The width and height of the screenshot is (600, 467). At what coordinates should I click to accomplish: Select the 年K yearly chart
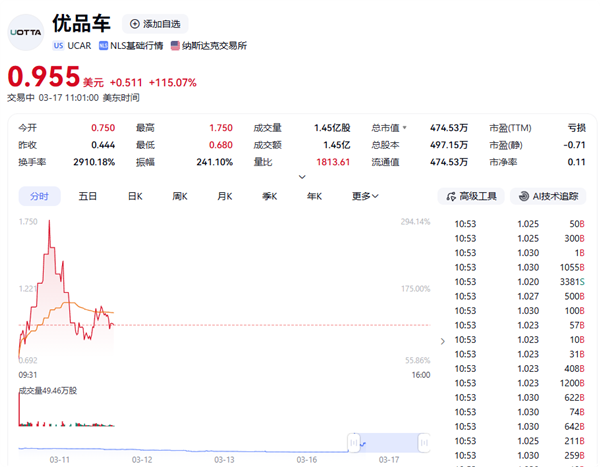pyautogui.click(x=314, y=196)
